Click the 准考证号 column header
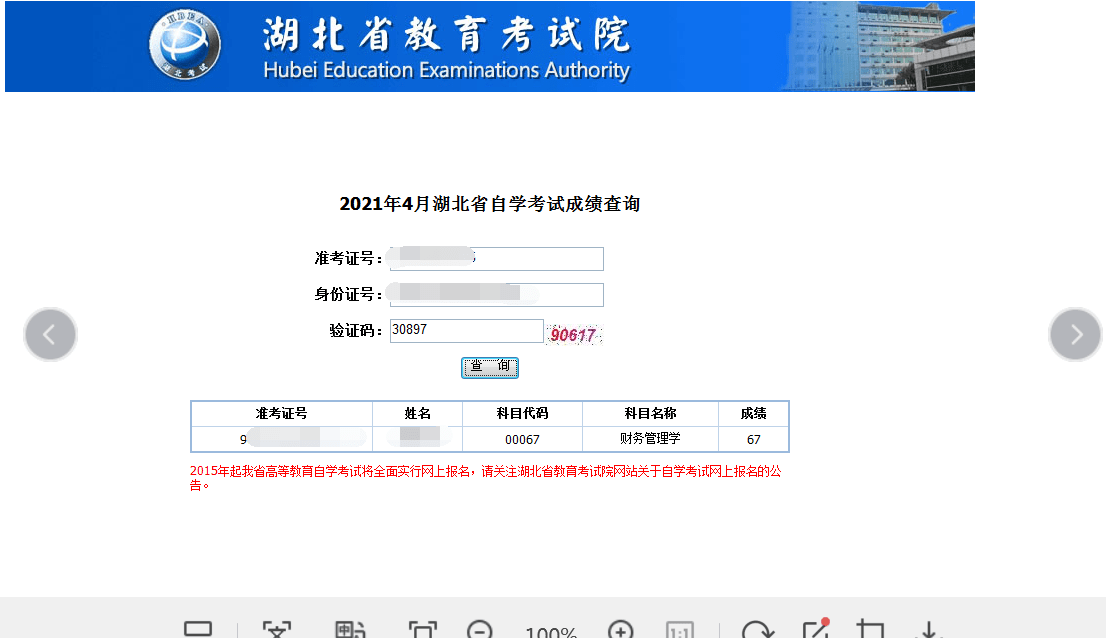Screen dimensions: 1106x638 pyautogui.click(x=281, y=414)
